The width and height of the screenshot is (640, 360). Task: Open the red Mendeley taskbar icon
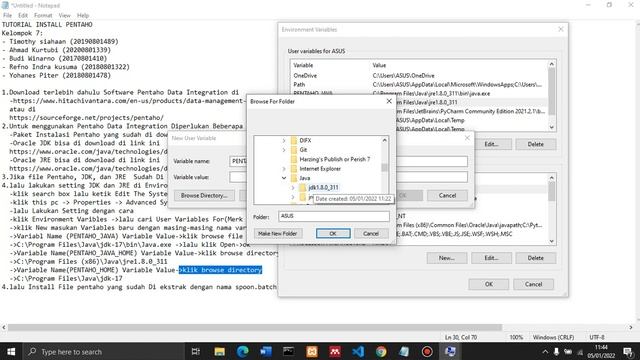point(335,351)
